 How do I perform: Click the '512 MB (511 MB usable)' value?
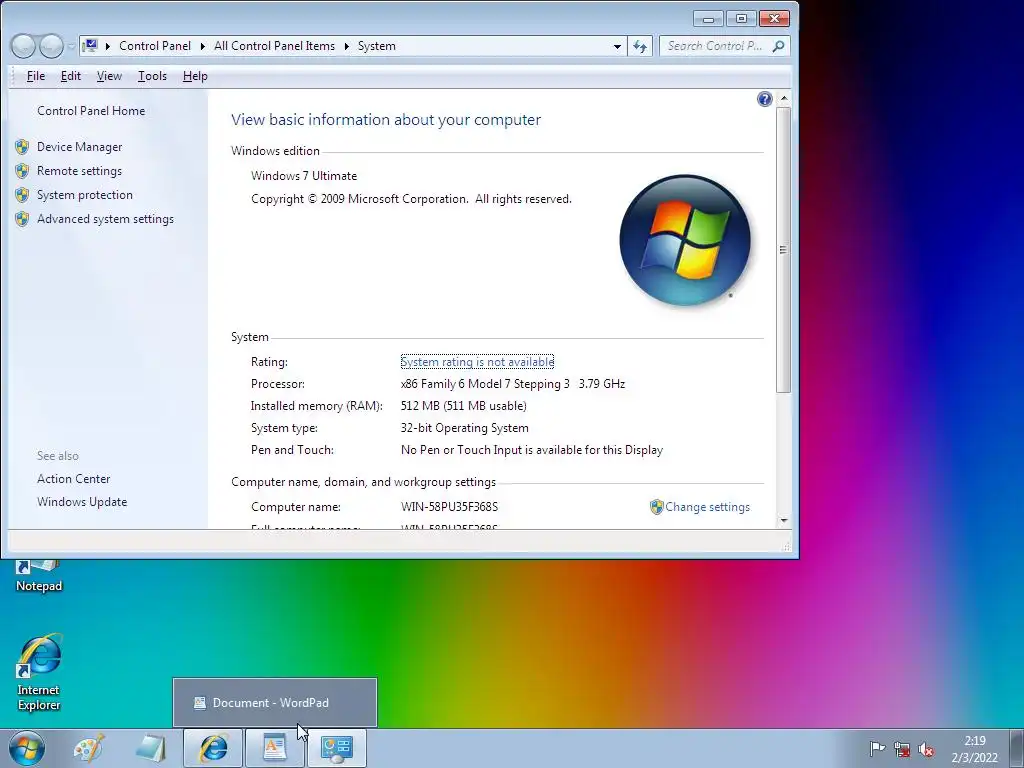tap(464, 406)
